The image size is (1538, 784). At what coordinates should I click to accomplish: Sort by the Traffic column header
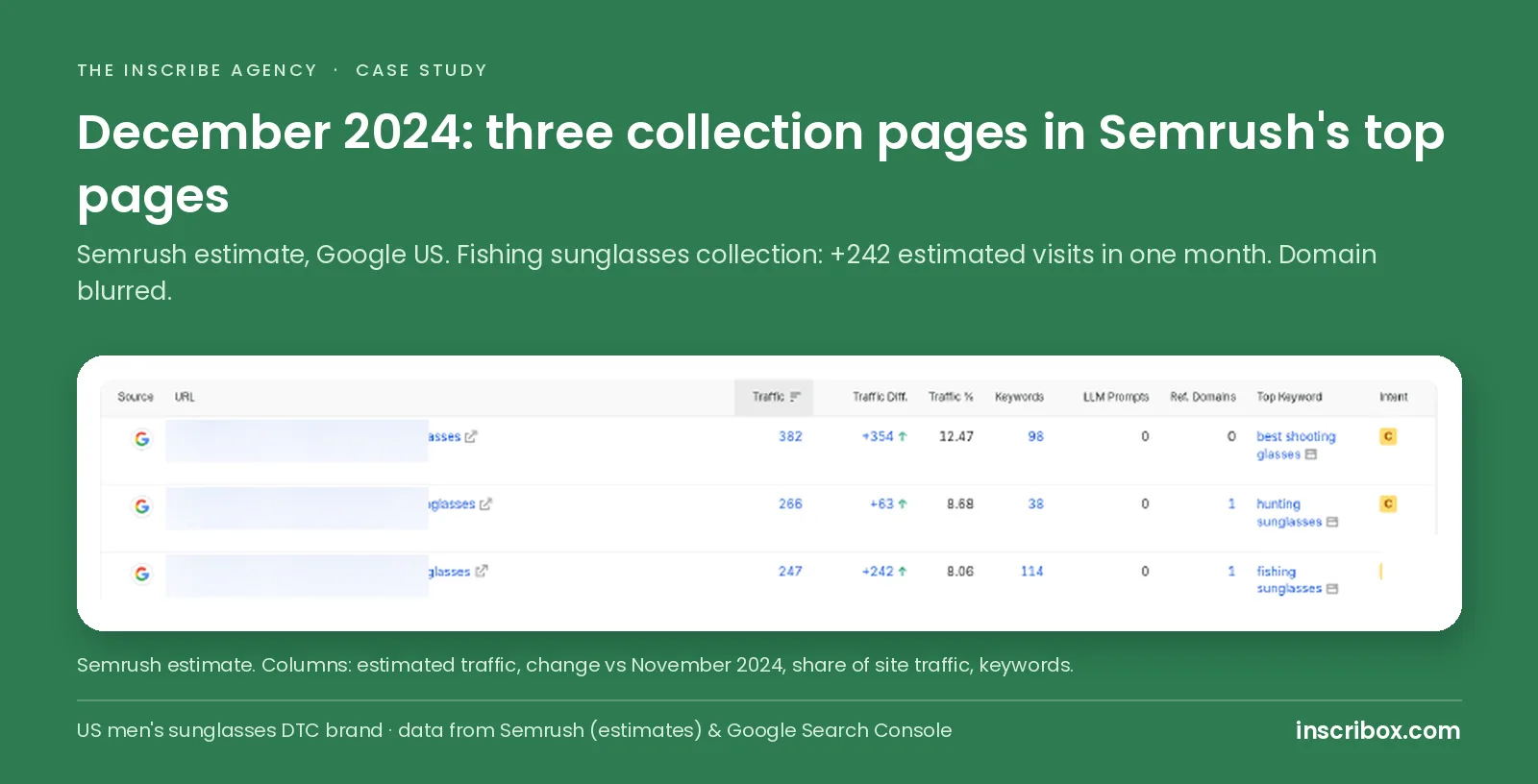point(775,397)
